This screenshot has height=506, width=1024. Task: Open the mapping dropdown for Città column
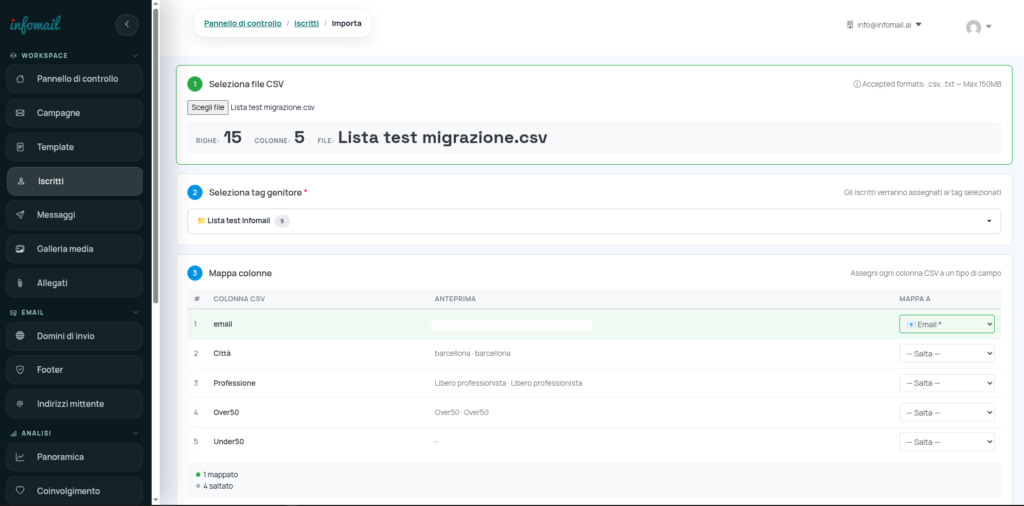946,353
